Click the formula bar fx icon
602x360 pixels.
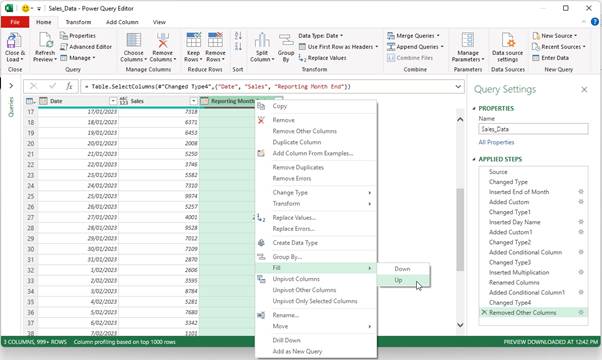click(x=69, y=86)
